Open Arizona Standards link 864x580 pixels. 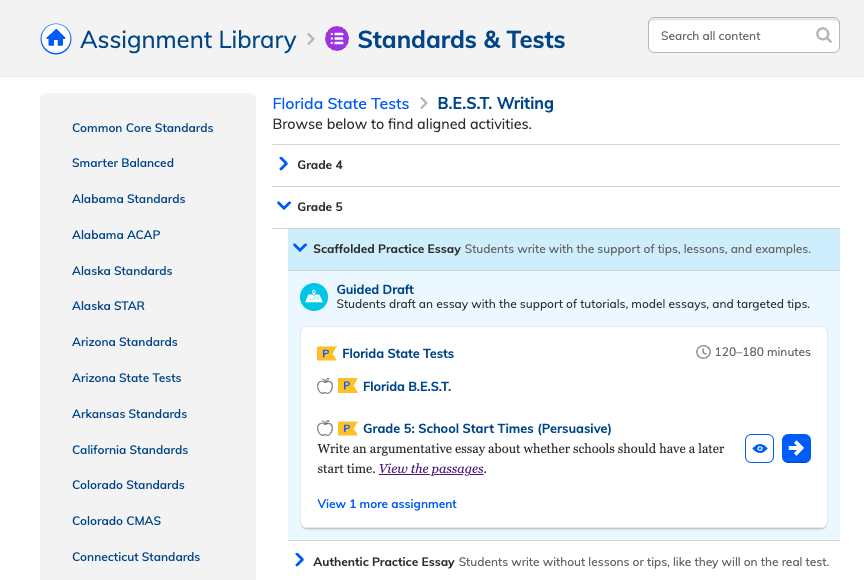pyautogui.click(x=125, y=342)
